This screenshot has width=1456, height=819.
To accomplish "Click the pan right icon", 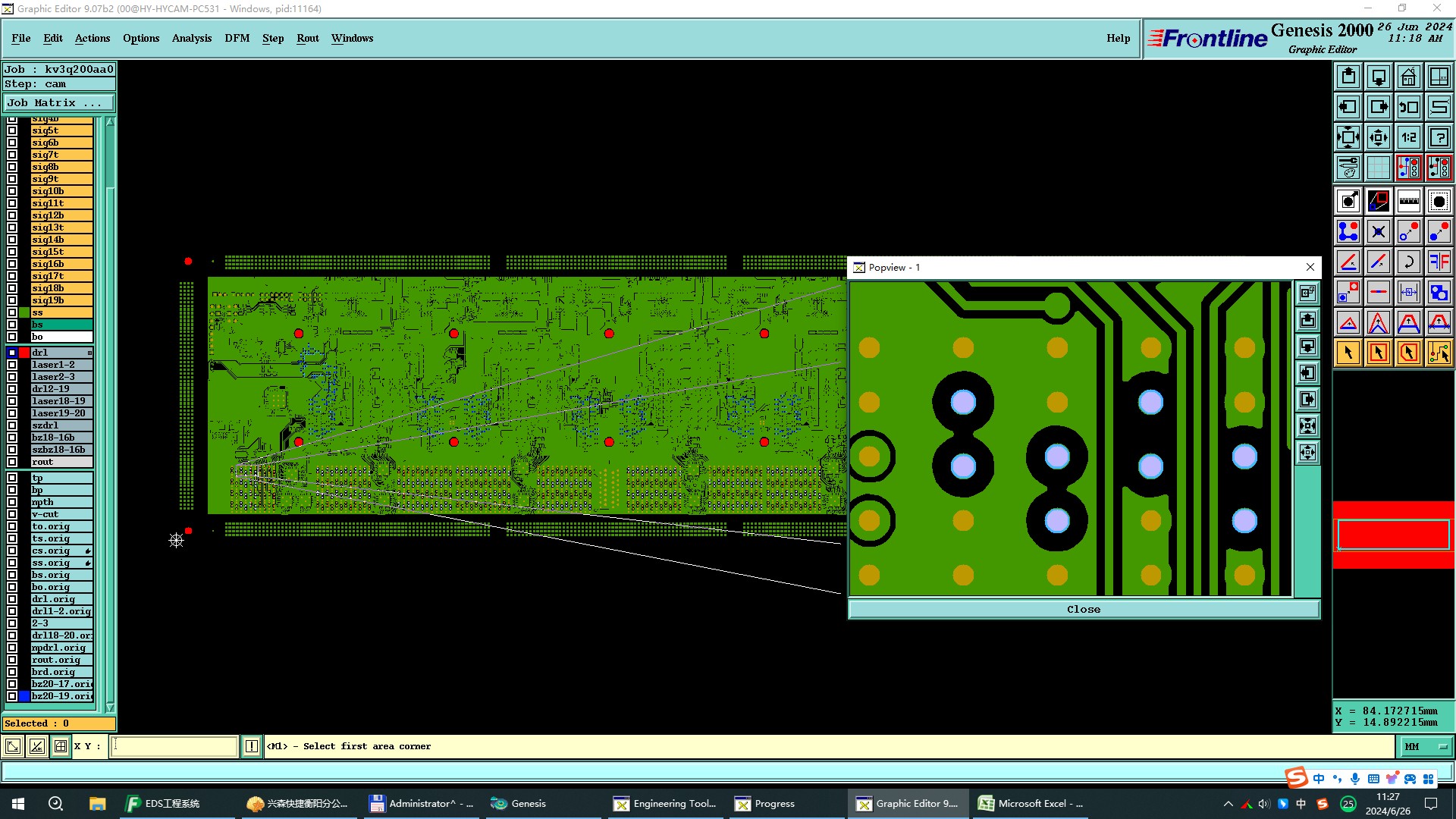I will click(x=1379, y=107).
